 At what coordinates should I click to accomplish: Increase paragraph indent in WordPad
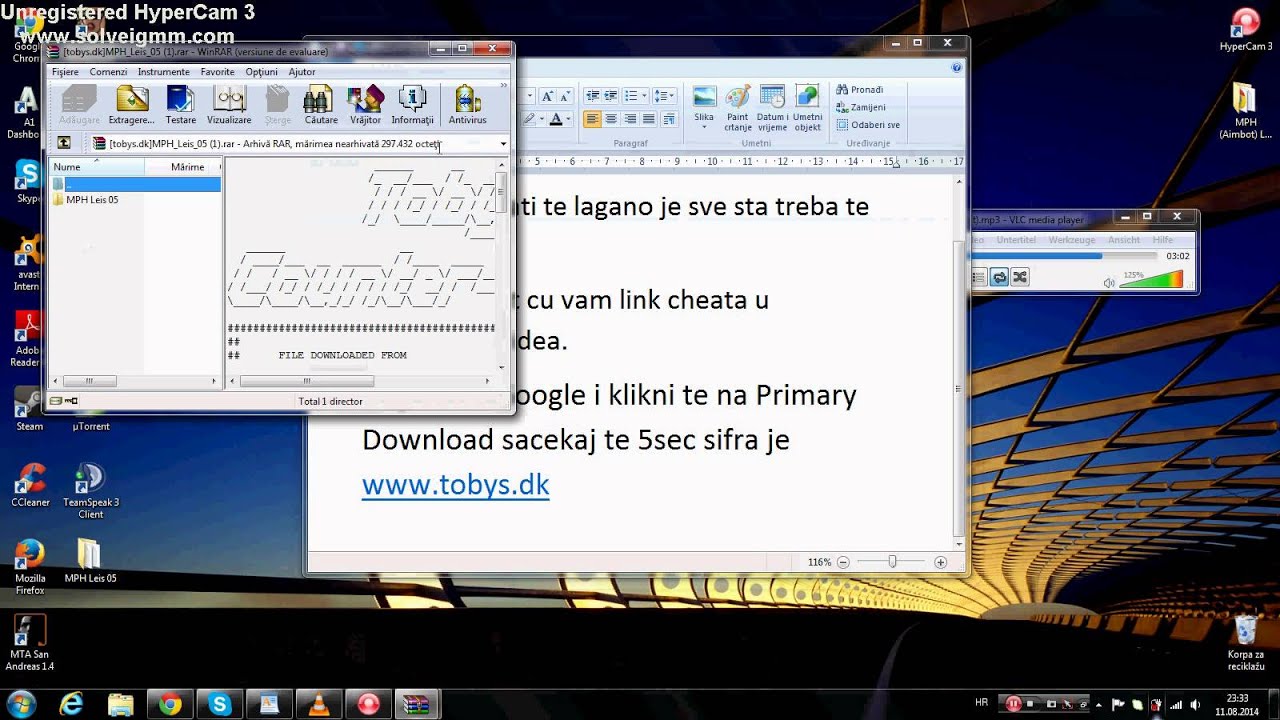tap(611, 96)
